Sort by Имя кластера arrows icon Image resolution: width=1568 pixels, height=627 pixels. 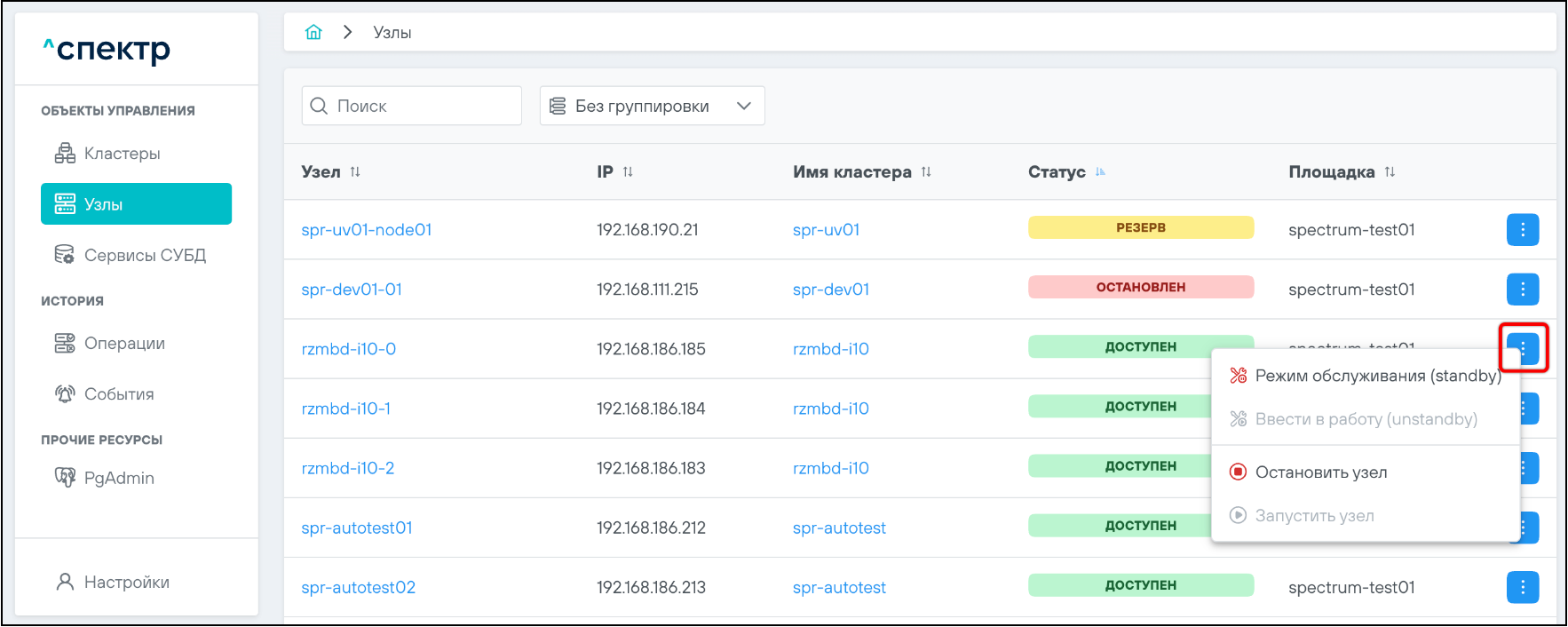point(926,172)
